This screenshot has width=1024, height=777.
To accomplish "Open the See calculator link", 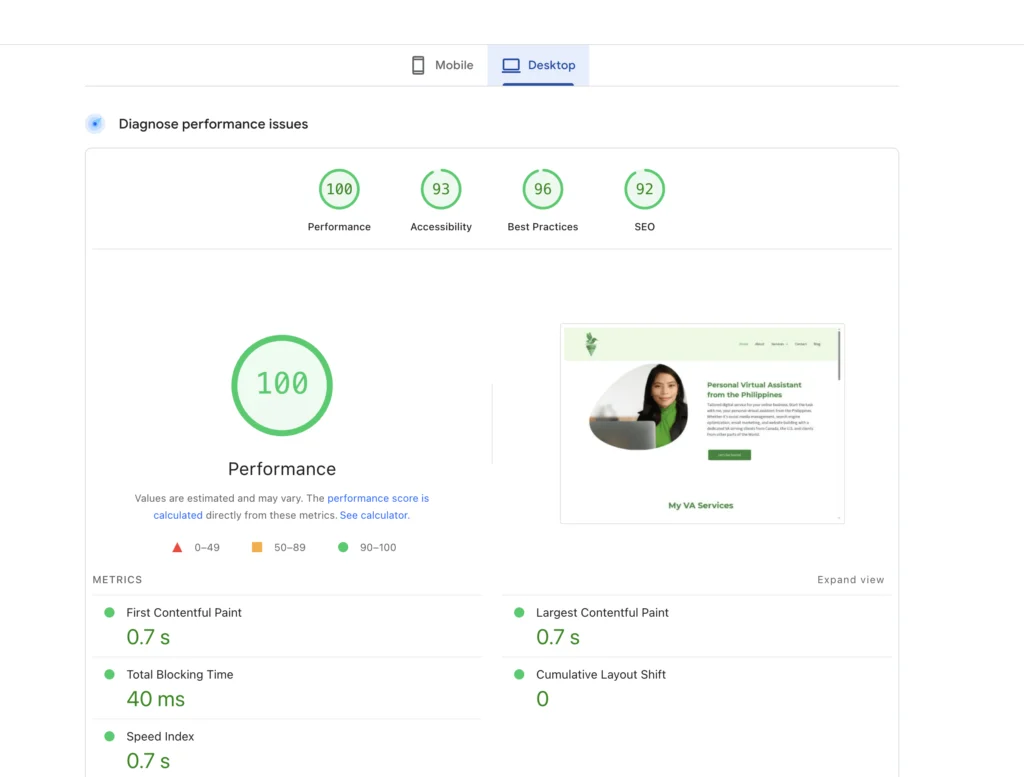I will [374, 515].
